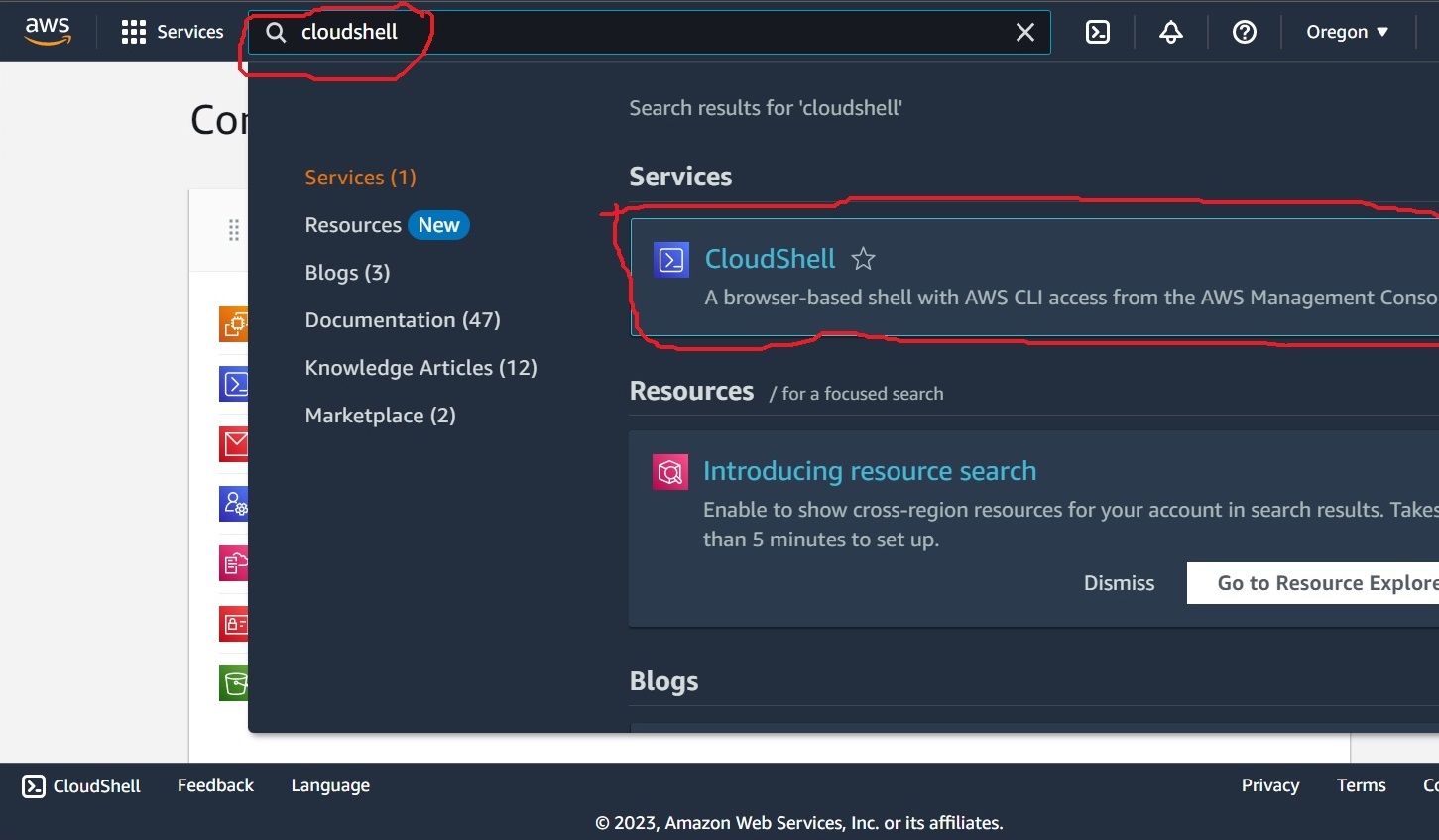
Task: Open the Language footer option
Action: tap(330, 785)
